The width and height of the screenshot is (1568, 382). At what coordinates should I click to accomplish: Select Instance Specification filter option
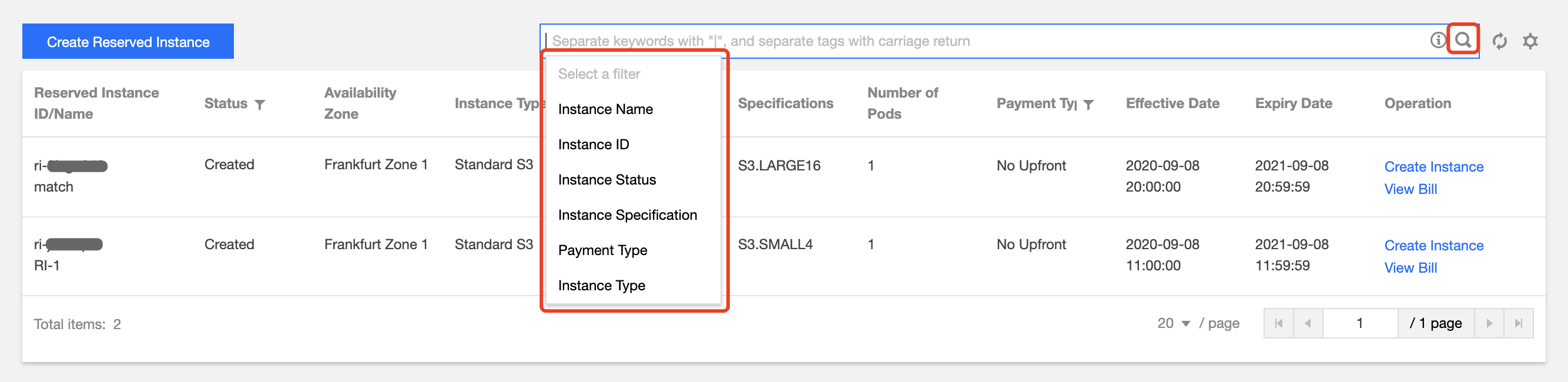627,215
